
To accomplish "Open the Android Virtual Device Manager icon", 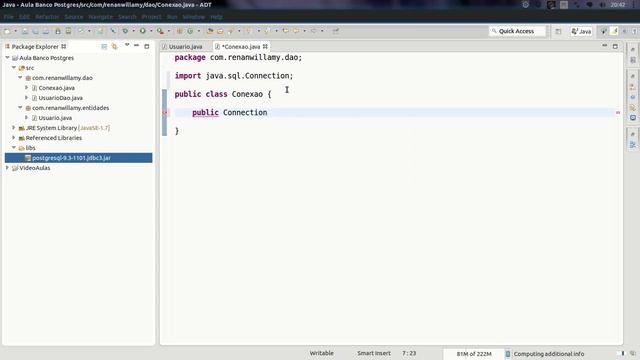I will [68, 31].
